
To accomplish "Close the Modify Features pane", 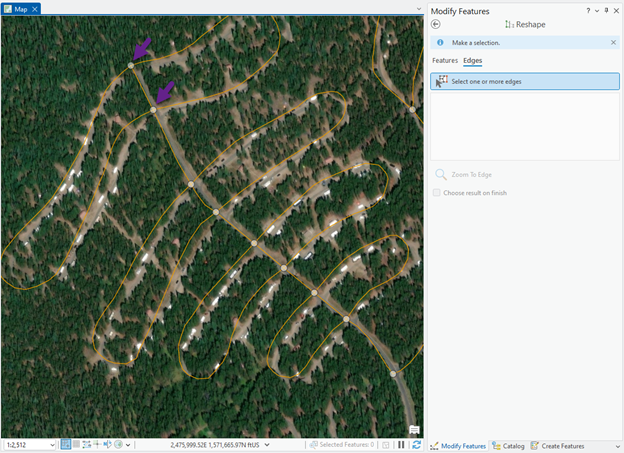I will [x=616, y=11].
